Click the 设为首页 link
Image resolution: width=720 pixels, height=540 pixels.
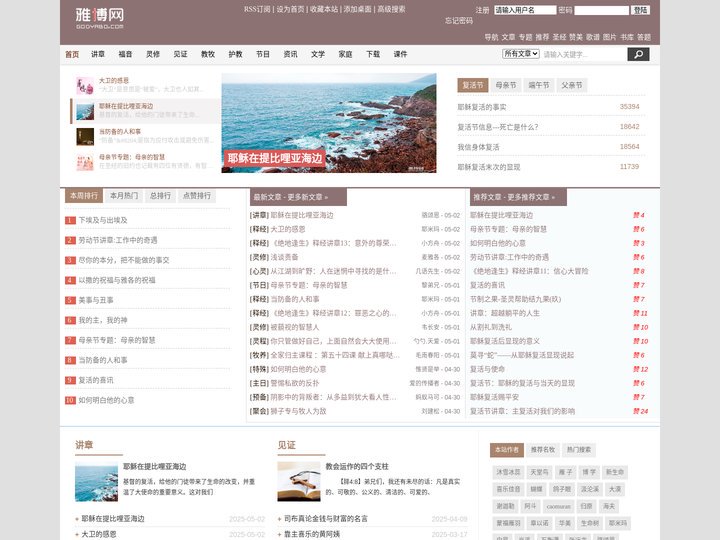coord(290,9)
